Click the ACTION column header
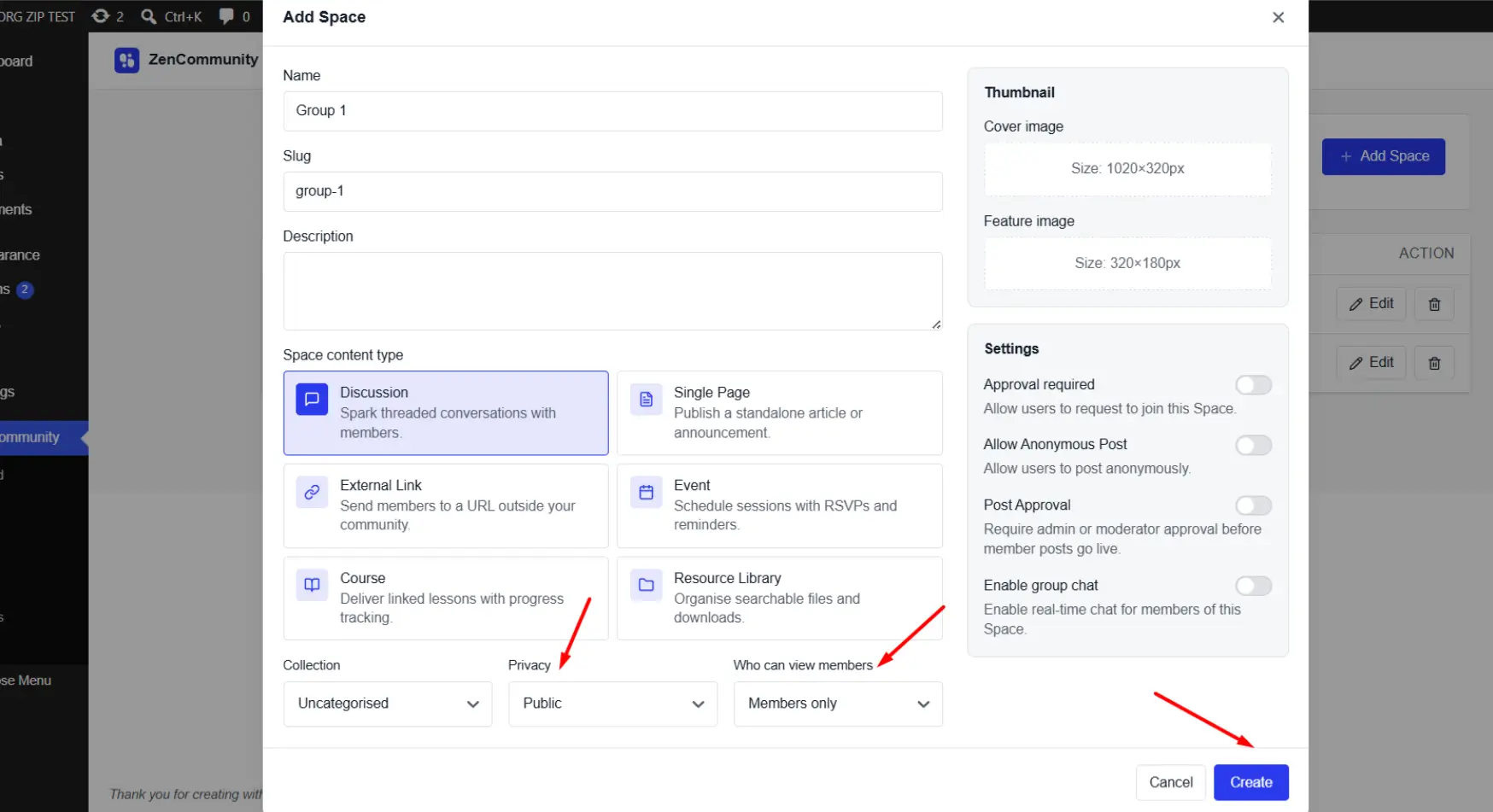Image resolution: width=1493 pixels, height=812 pixels. click(1426, 254)
